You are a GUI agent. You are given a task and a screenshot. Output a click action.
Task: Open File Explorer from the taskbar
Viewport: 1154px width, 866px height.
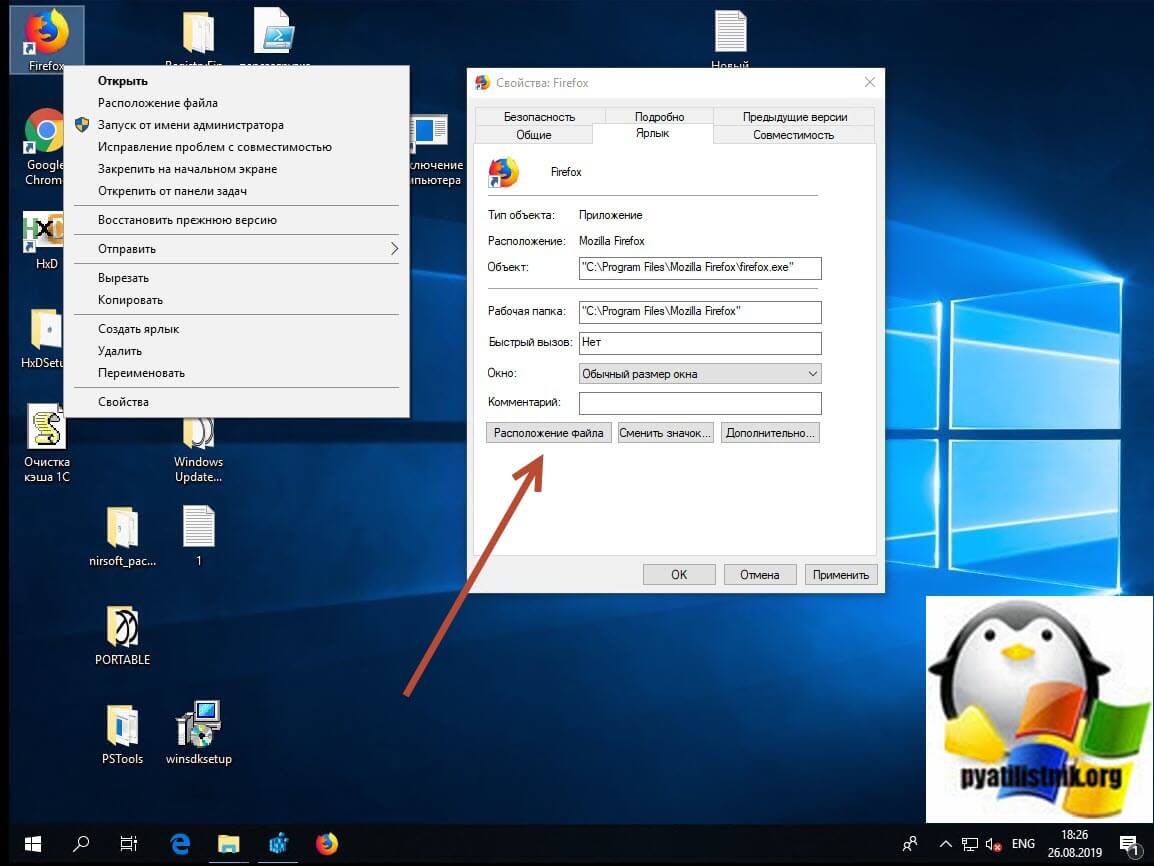coord(229,844)
